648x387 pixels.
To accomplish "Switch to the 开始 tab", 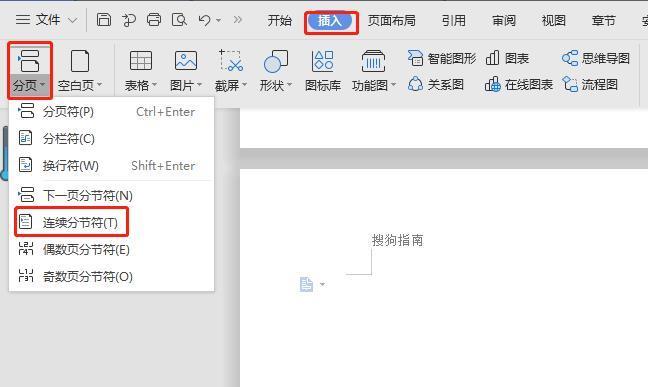I will coord(279,20).
